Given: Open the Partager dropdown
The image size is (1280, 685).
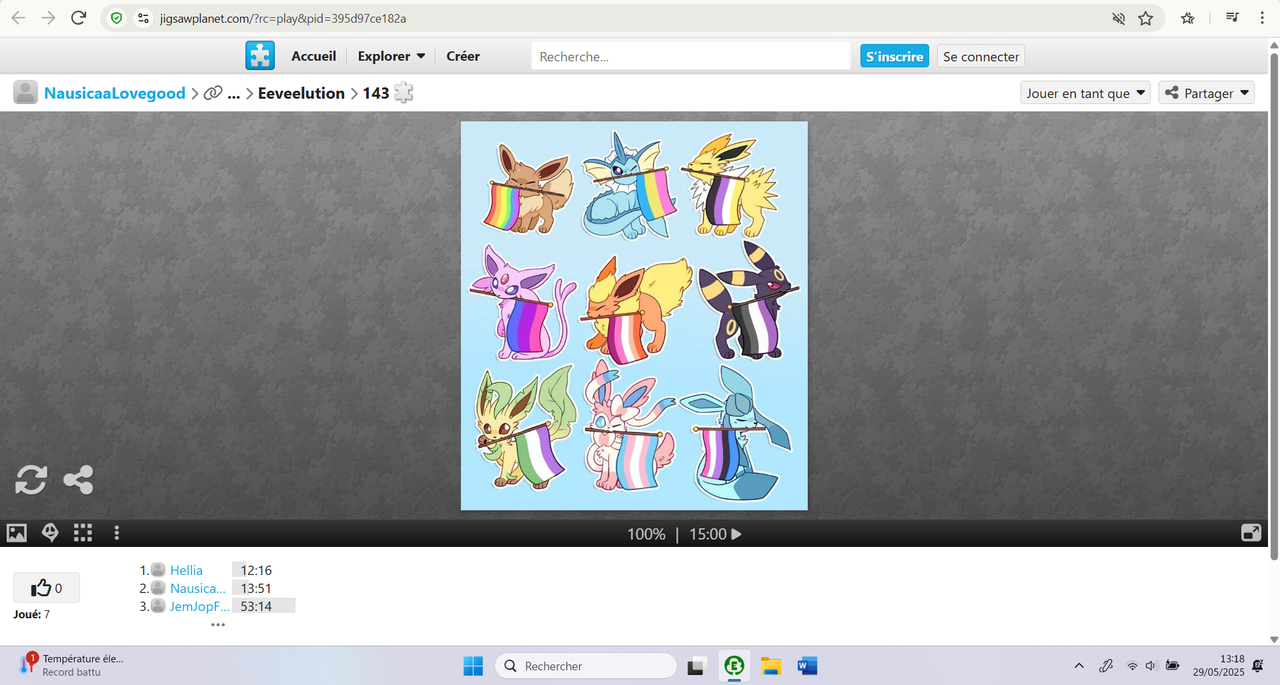Looking at the screenshot, I should coord(1206,93).
